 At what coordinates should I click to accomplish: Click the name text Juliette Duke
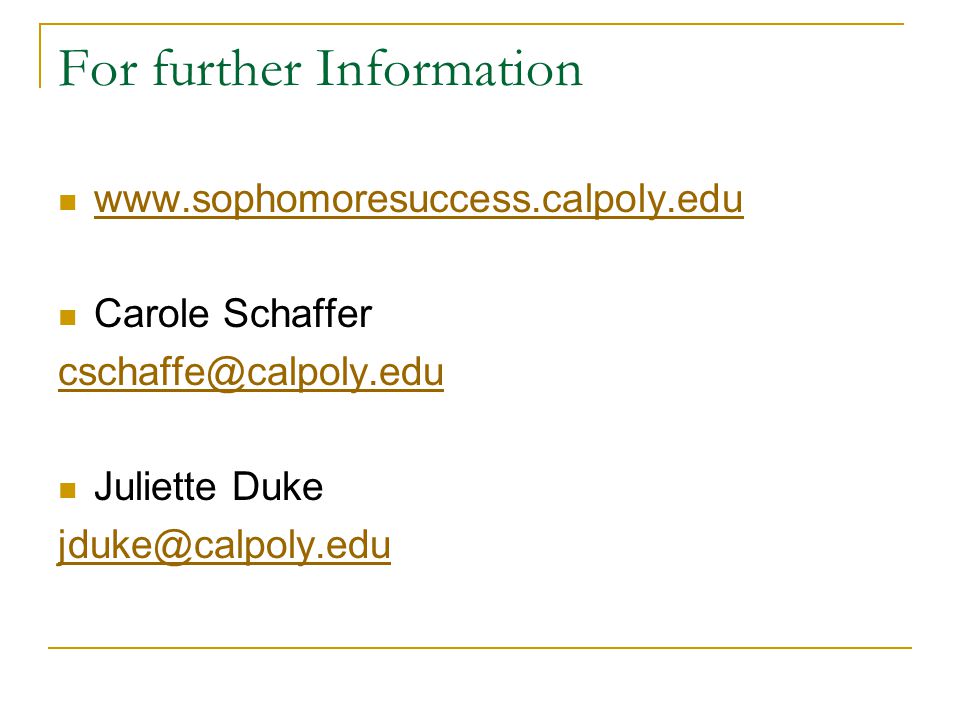tap(209, 487)
